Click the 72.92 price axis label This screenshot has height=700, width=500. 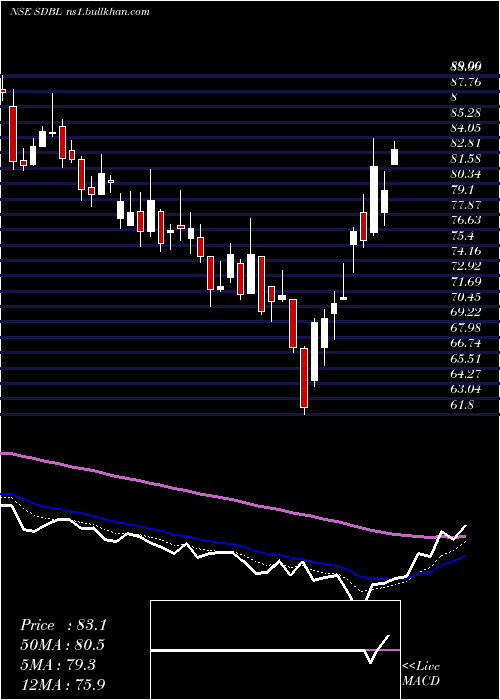pos(466,267)
